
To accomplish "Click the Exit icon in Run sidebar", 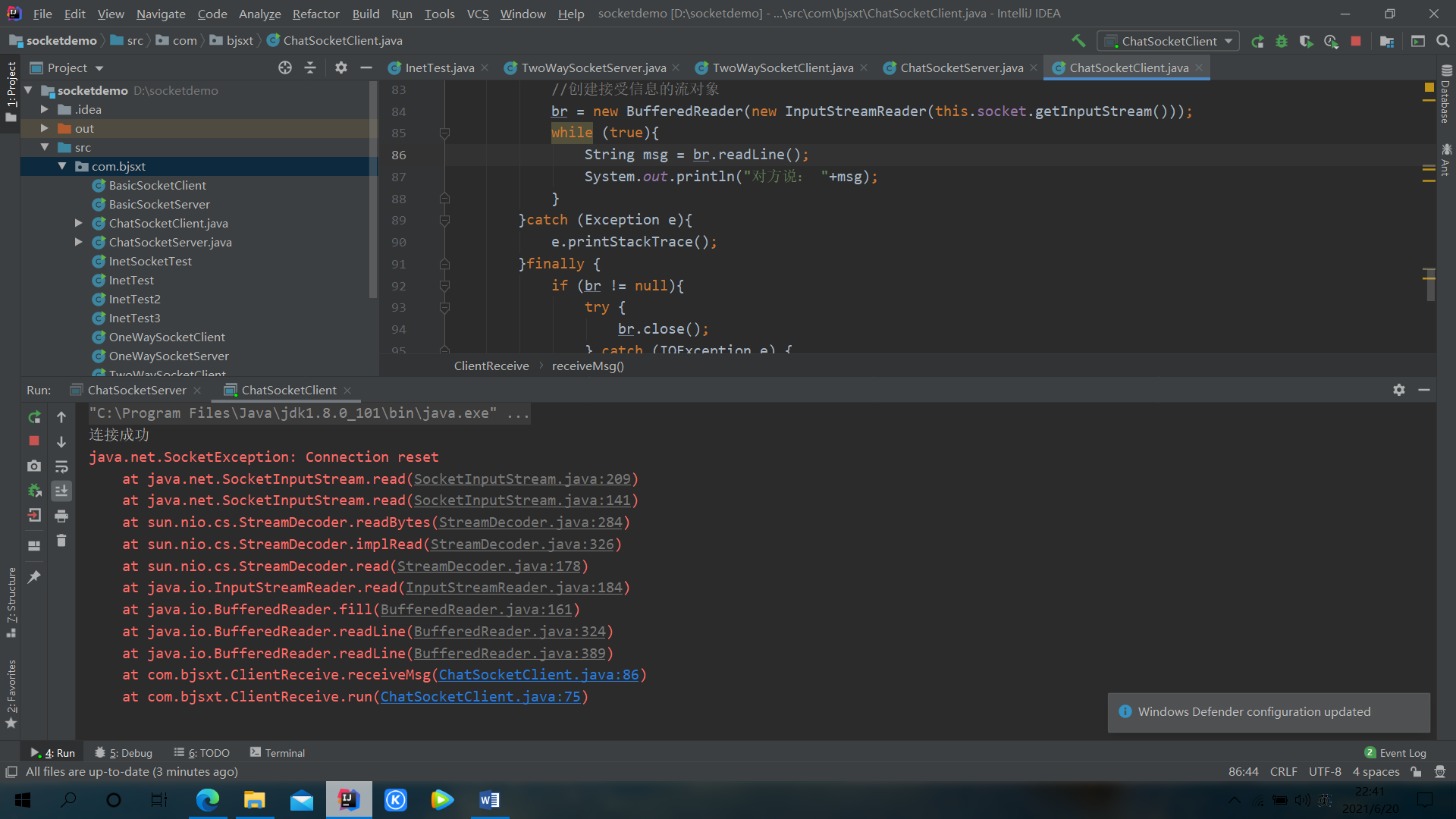I will point(34,516).
